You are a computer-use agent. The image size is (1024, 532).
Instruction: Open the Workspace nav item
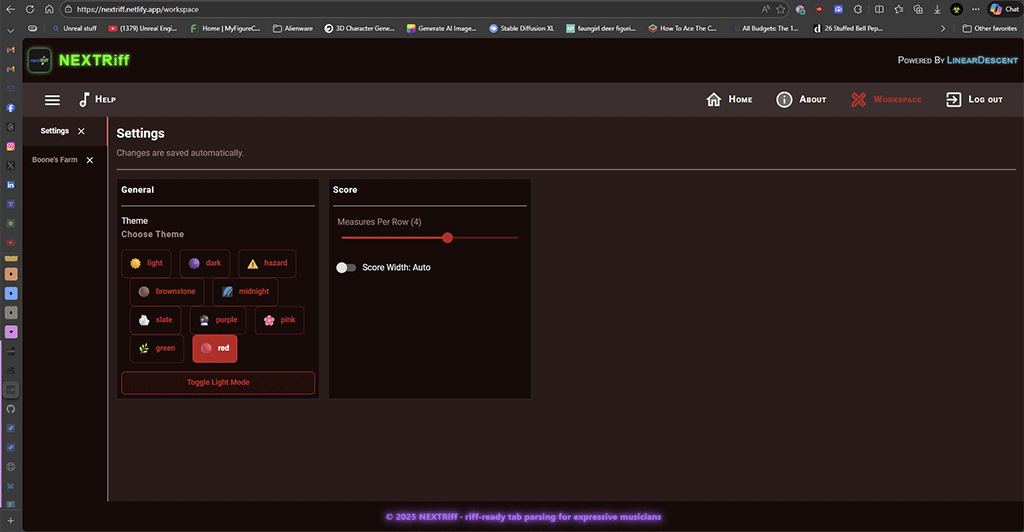(886, 100)
